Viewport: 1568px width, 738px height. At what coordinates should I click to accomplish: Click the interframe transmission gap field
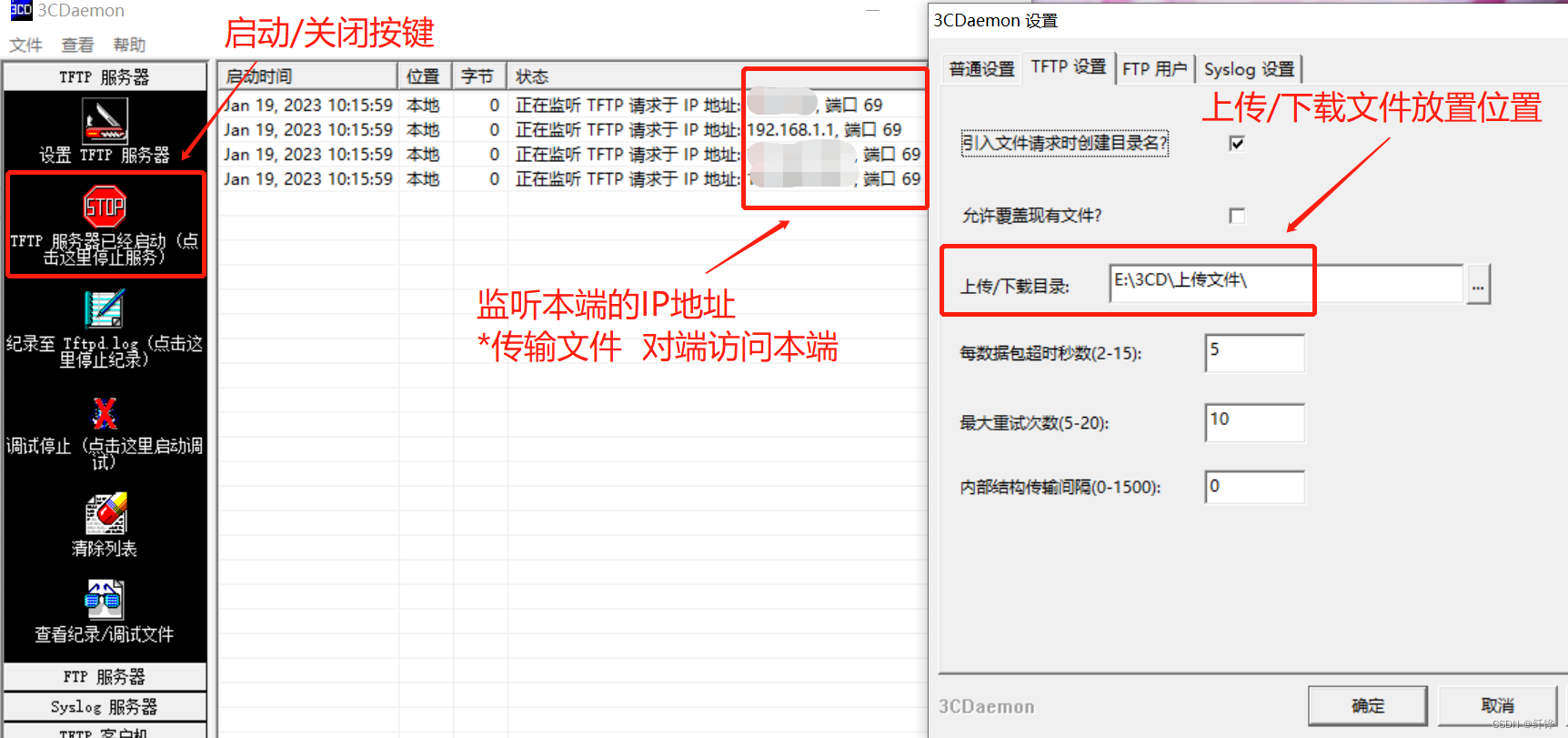pyautogui.click(x=1255, y=487)
